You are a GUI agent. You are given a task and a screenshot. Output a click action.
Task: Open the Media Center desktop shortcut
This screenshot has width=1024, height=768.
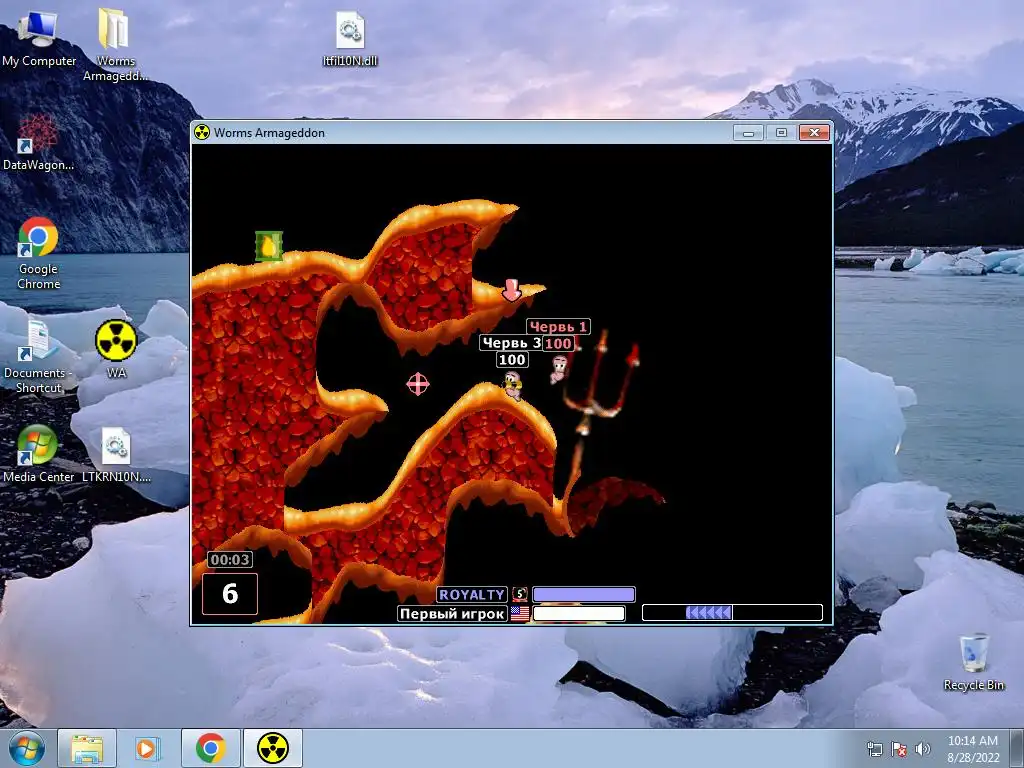(x=38, y=453)
